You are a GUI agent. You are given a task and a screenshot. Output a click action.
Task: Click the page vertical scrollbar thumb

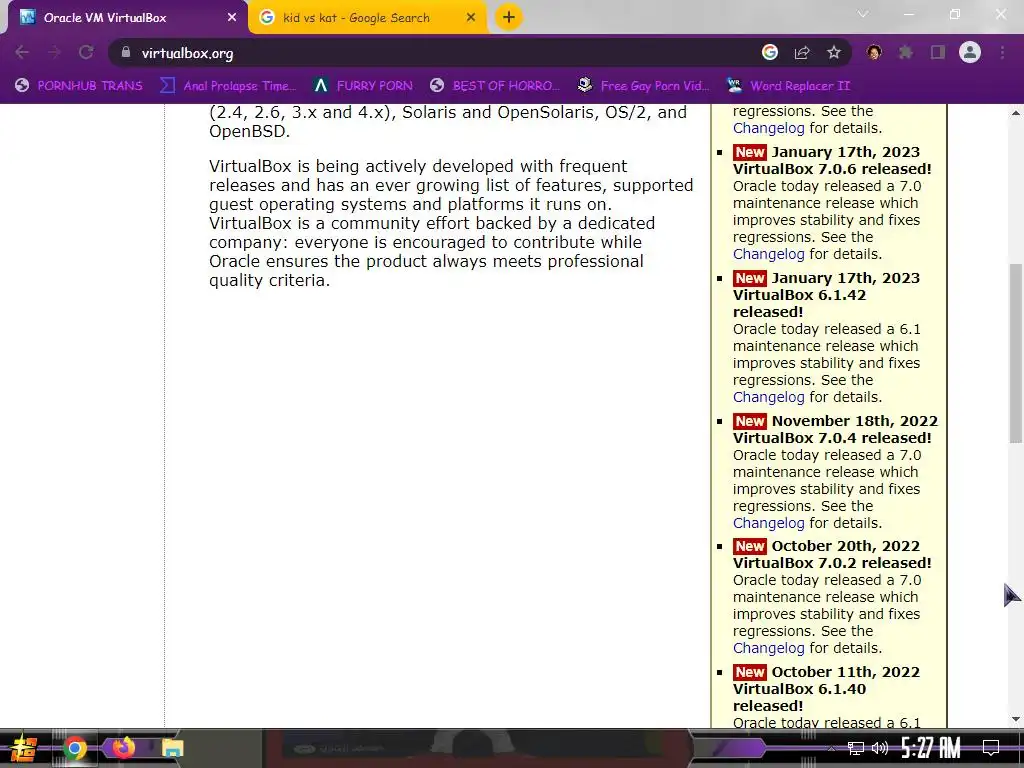coord(1016,353)
